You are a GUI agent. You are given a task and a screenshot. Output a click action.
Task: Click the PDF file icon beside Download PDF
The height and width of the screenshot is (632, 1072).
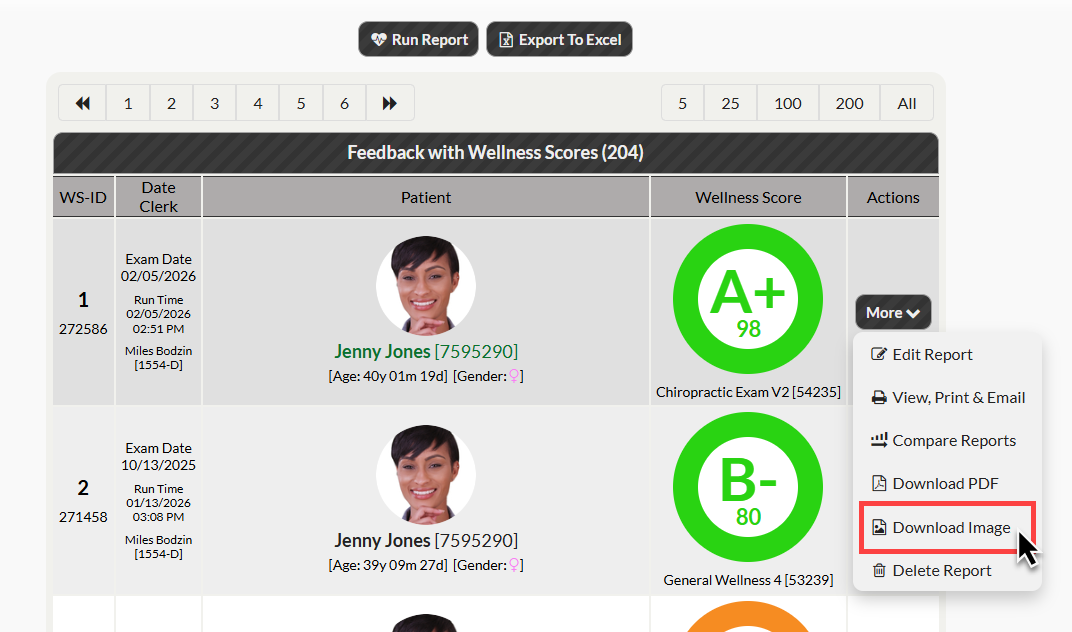[879, 484]
